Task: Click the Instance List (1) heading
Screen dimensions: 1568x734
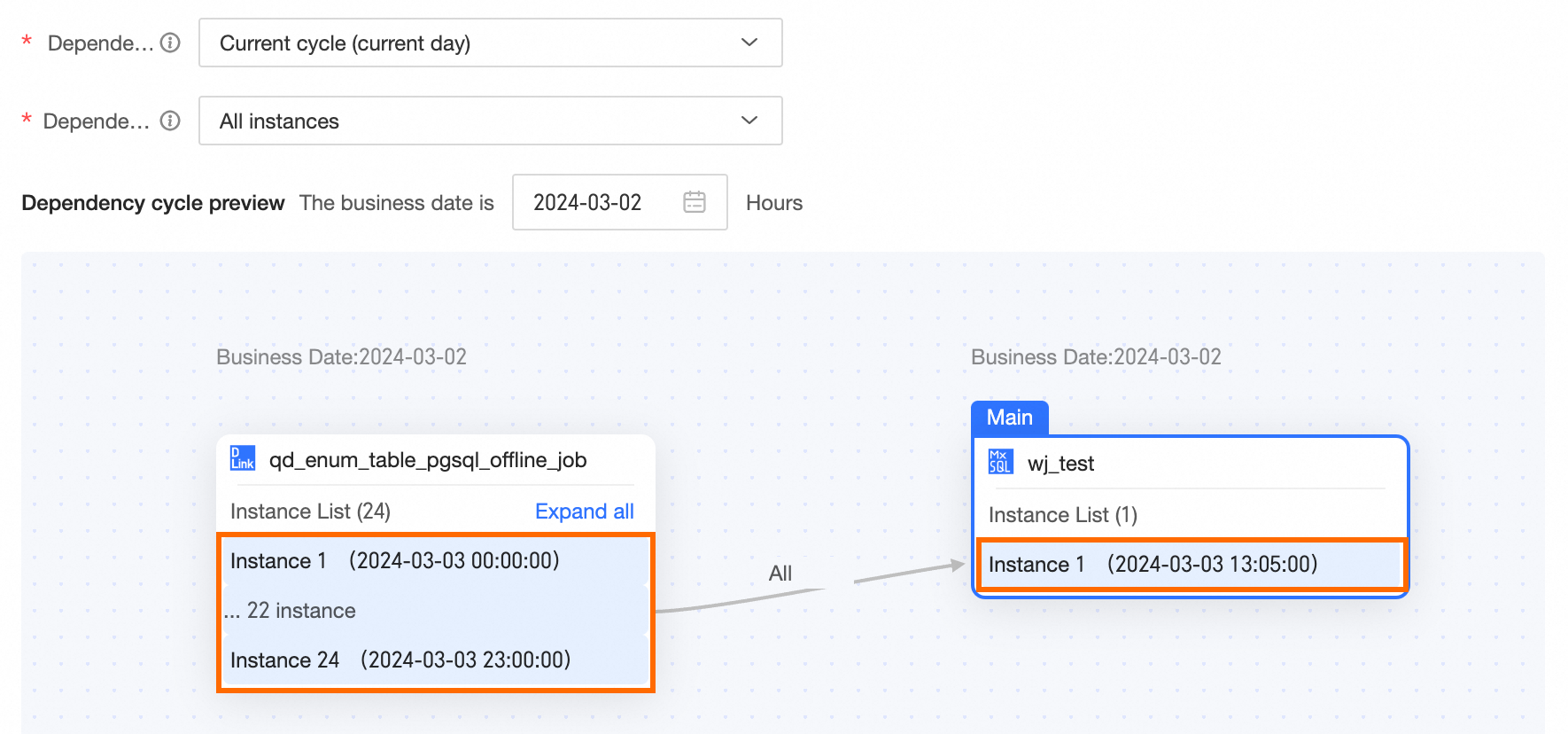Action: 1063,515
